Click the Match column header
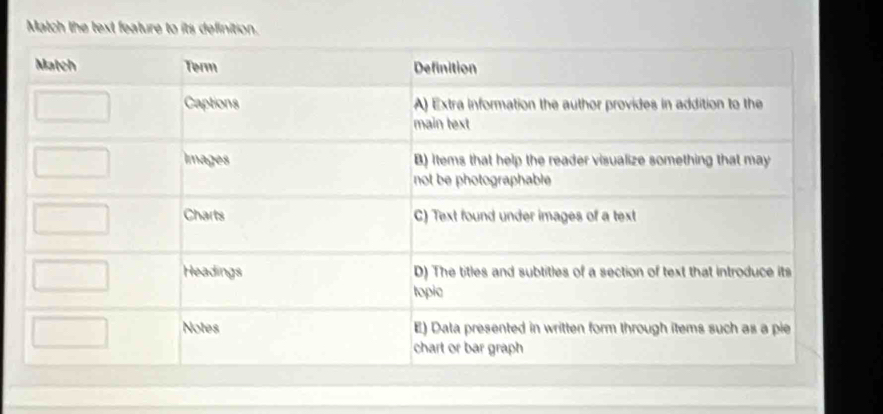The height and width of the screenshot is (414, 883). point(57,64)
